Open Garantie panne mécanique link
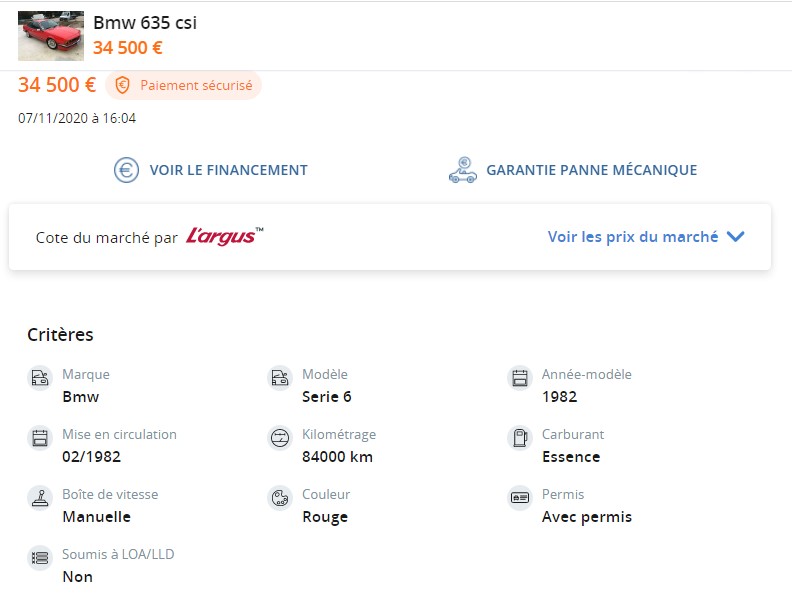Viewport: 792px width, 593px height. (591, 170)
